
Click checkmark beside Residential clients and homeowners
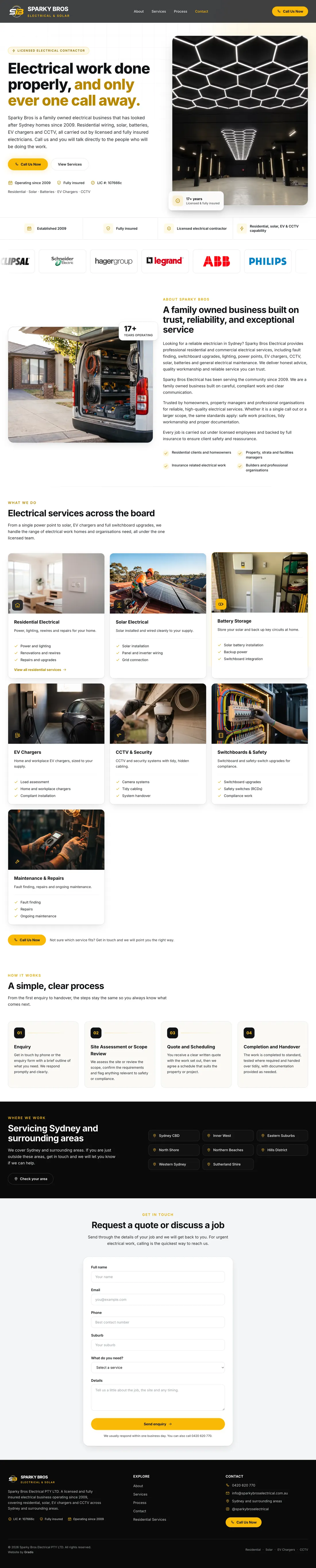(165, 453)
